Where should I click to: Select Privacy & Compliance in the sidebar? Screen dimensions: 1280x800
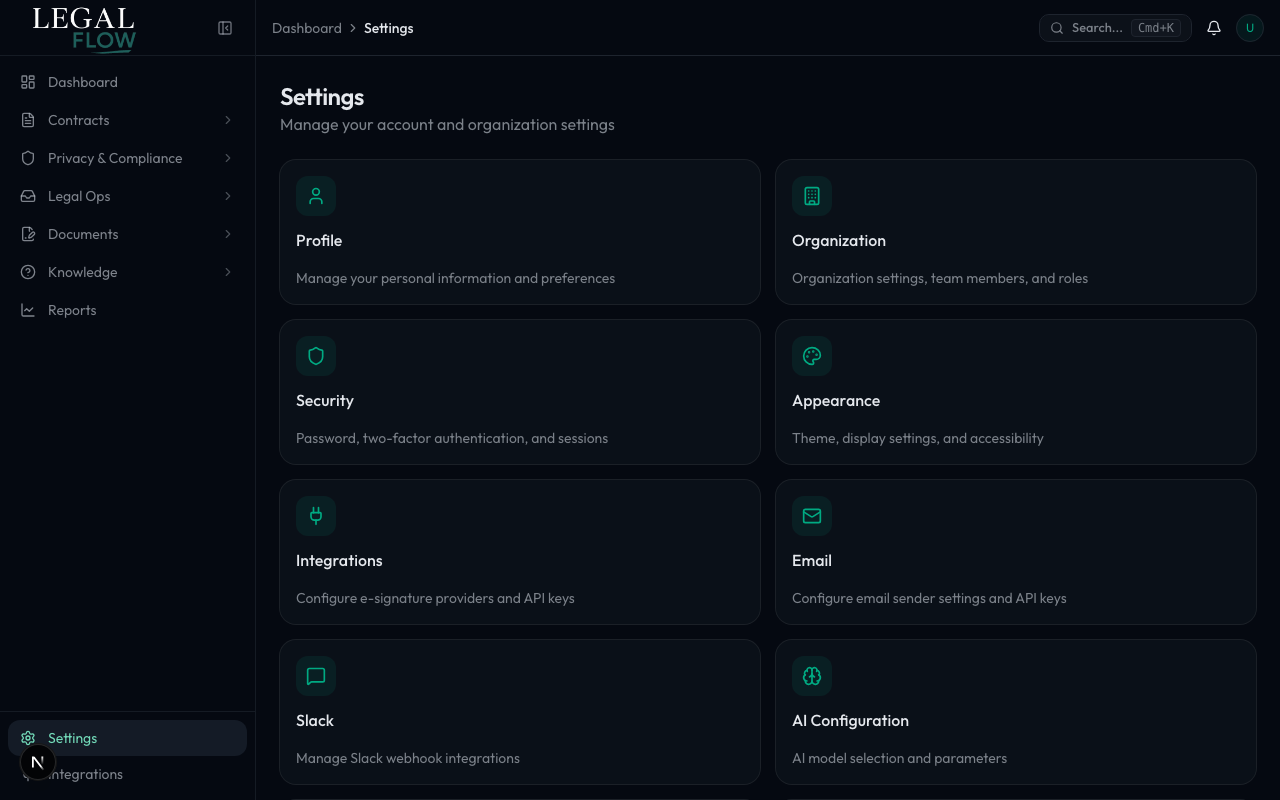115,158
